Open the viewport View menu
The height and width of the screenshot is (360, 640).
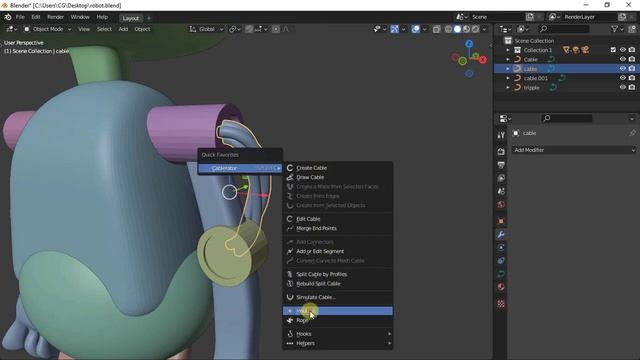click(84, 29)
